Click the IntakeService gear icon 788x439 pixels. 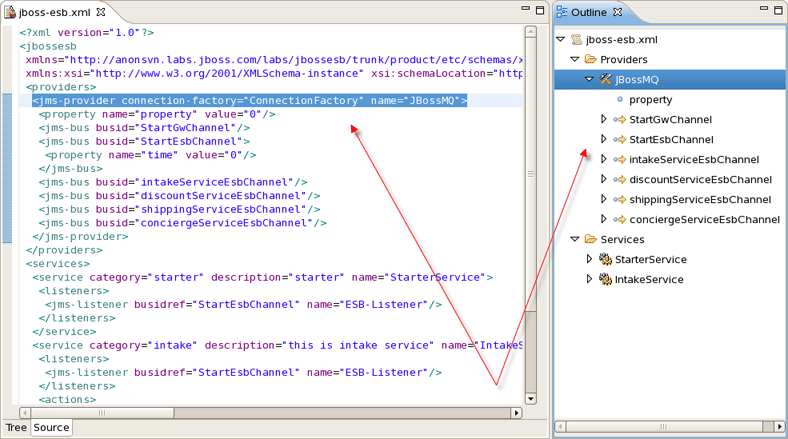click(605, 280)
